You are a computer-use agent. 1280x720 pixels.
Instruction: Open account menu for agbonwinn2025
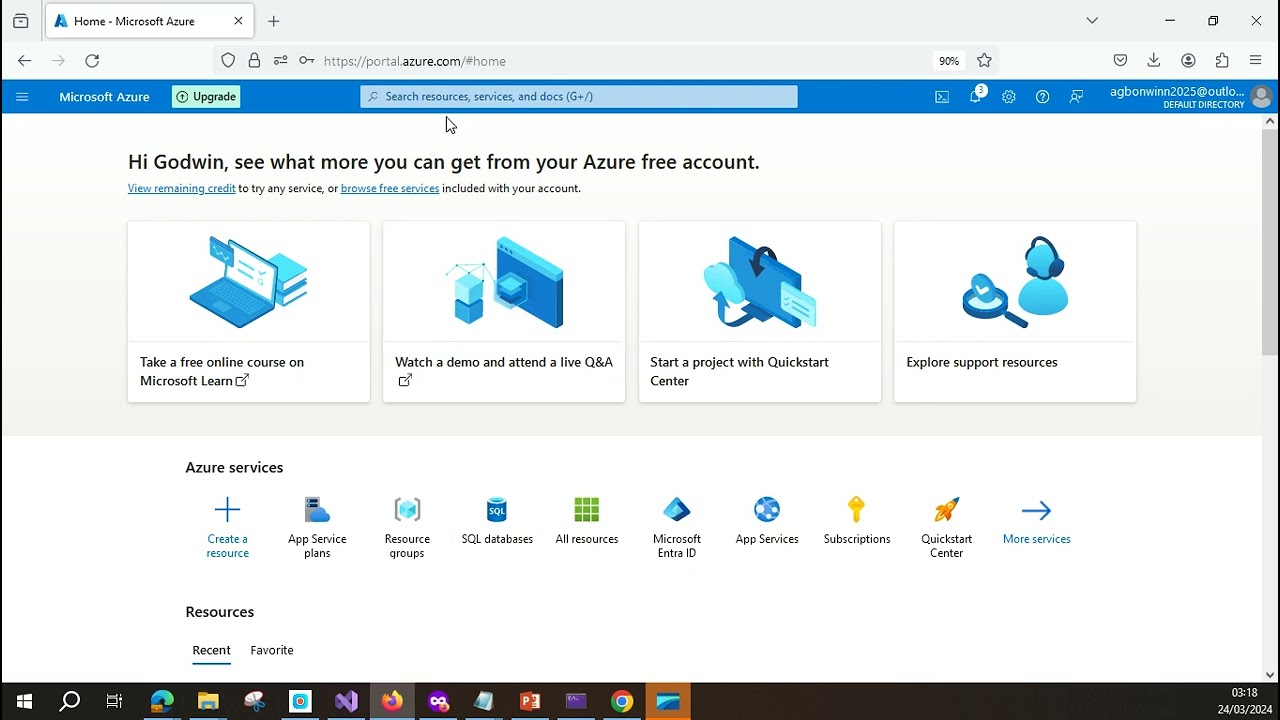point(1190,97)
